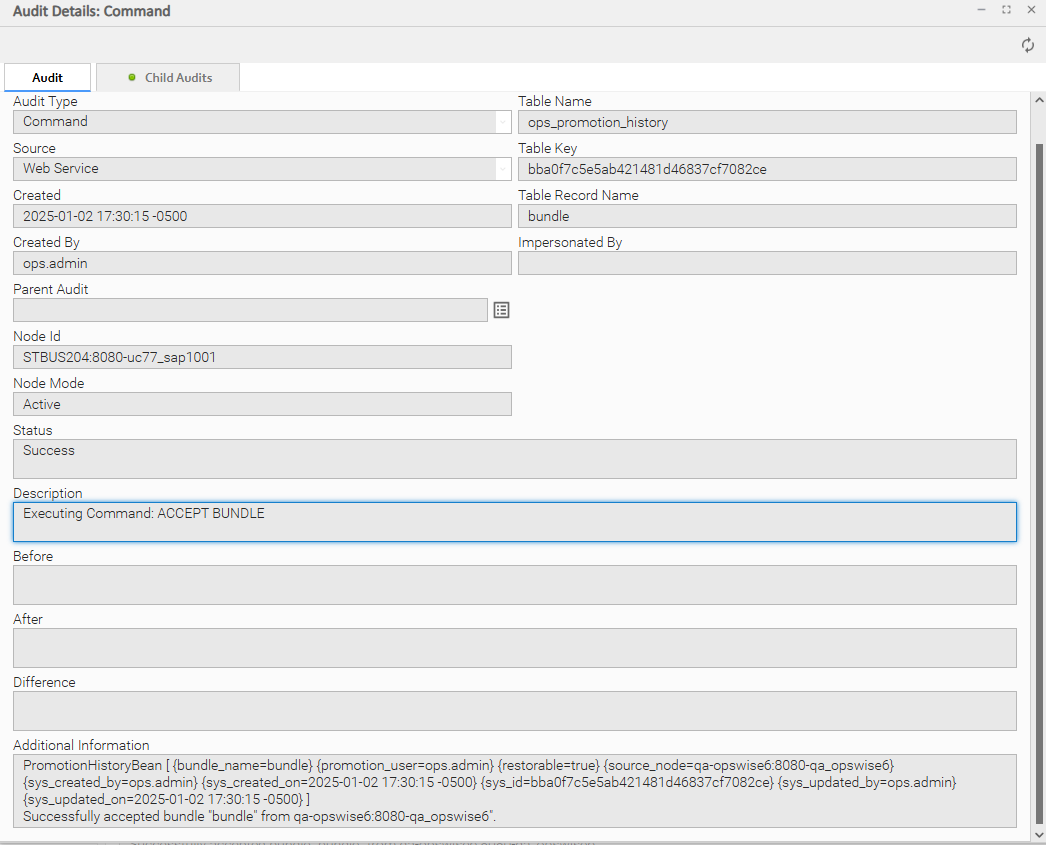The width and height of the screenshot is (1046, 845).
Task: Open the Source dropdown arrow
Action: click(502, 169)
